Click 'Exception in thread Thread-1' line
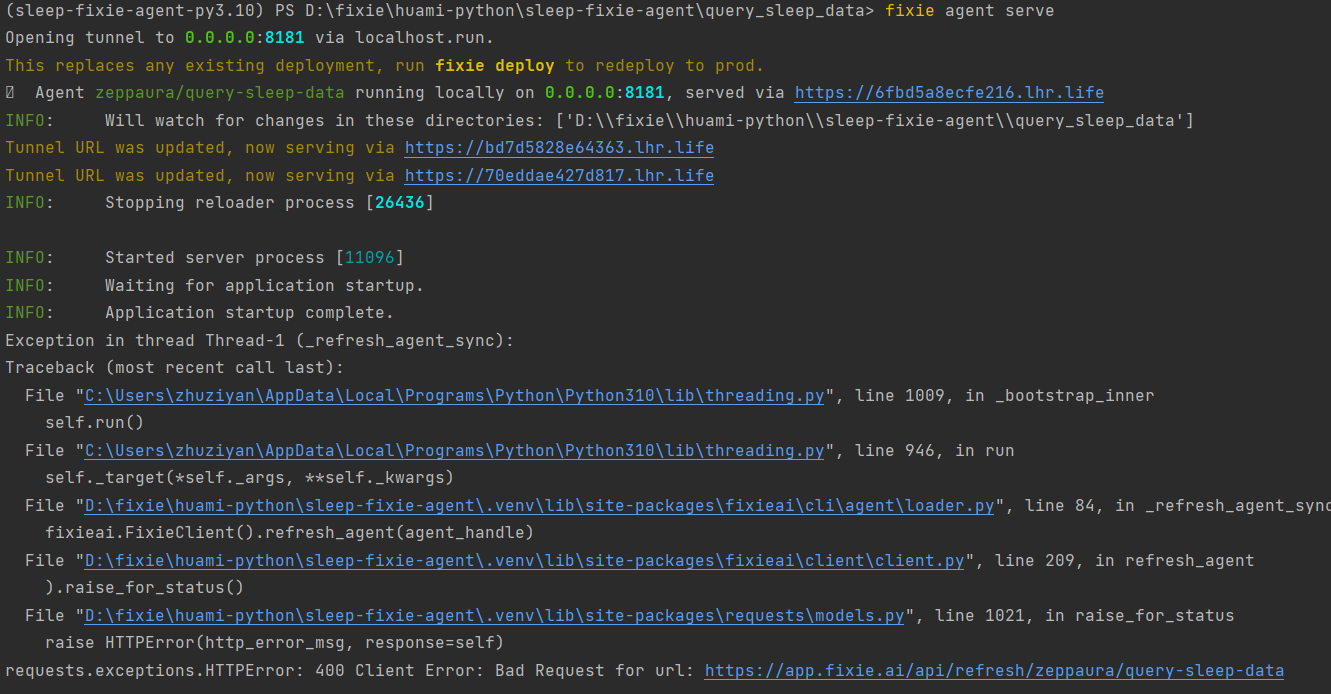This screenshot has width=1331, height=694. click(x=260, y=341)
